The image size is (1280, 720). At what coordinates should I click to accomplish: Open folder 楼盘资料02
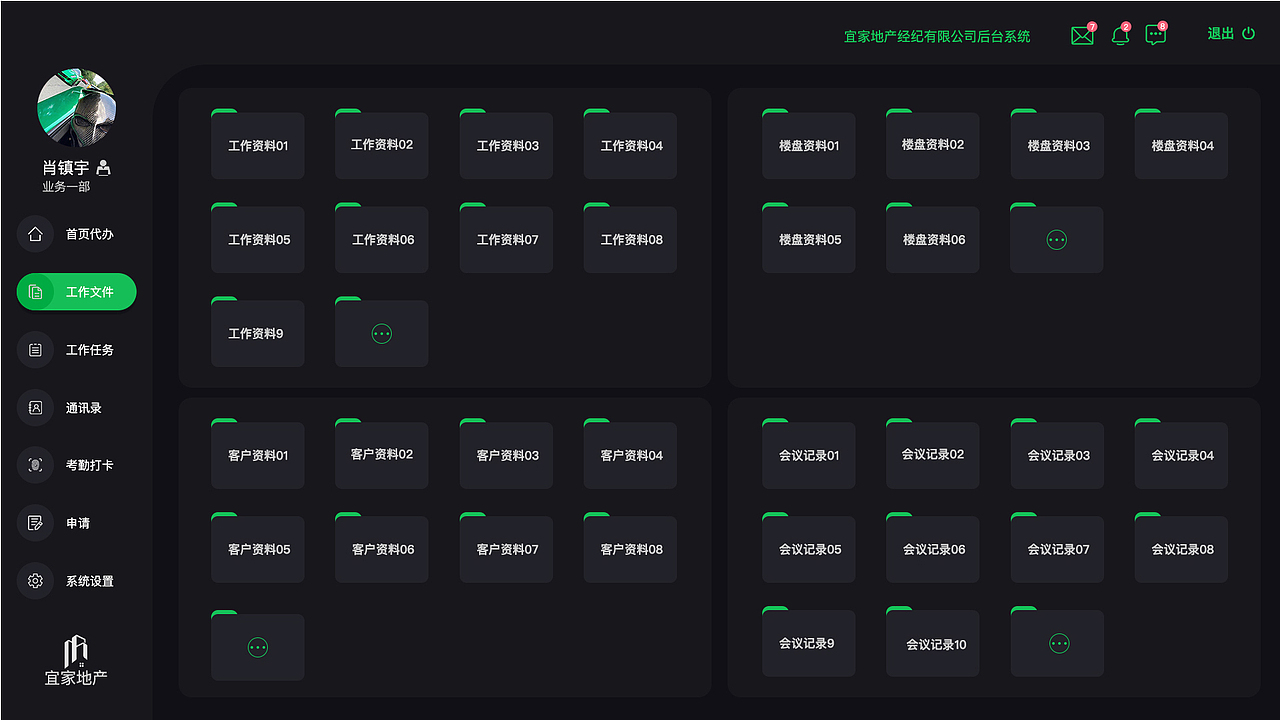coord(932,144)
